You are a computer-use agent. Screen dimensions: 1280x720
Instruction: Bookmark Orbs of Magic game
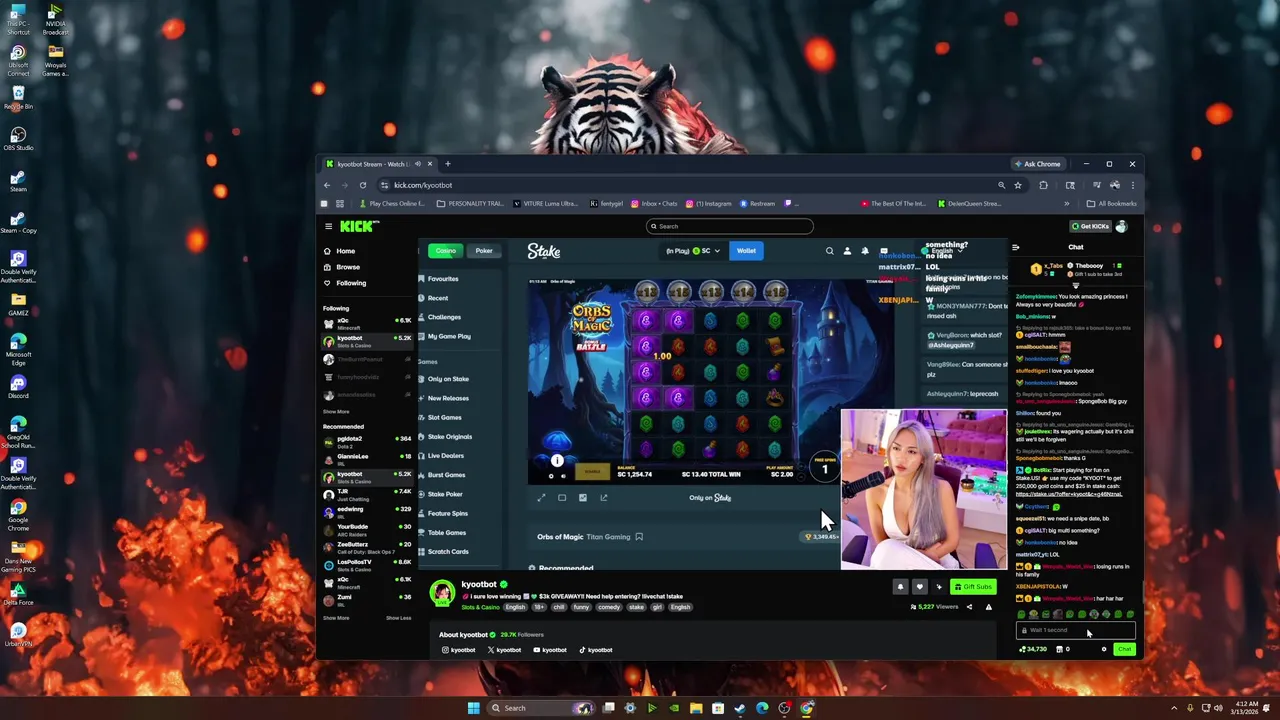click(639, 537)
